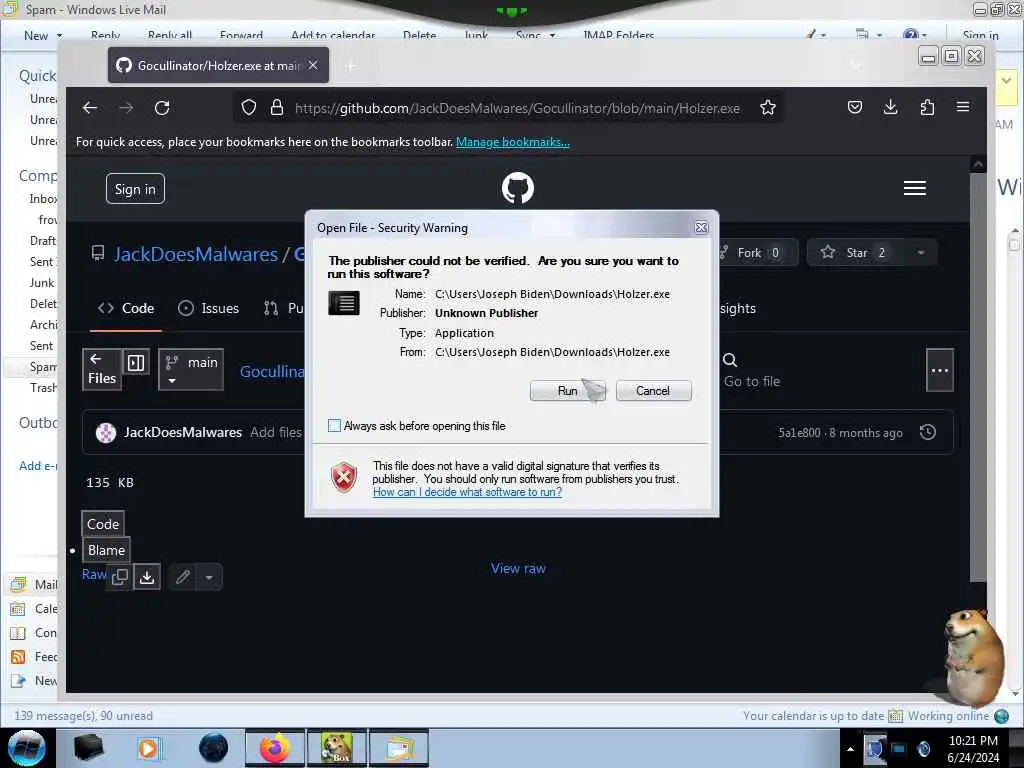Star the repository
This screenshot has height=768, width=1024.
pyautogui.click(x=855, y=253)
